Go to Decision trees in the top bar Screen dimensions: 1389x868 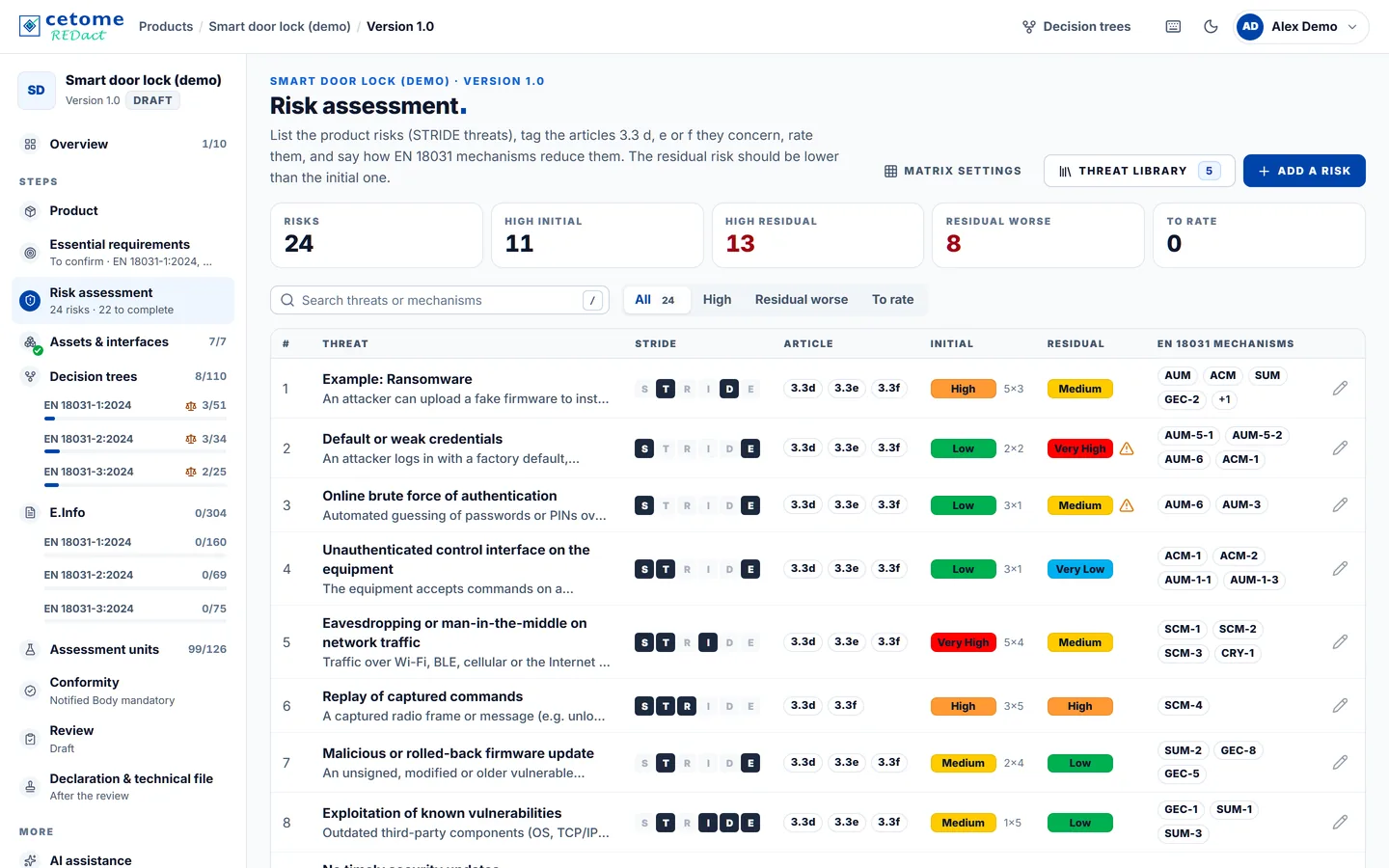coord(1076,27)
